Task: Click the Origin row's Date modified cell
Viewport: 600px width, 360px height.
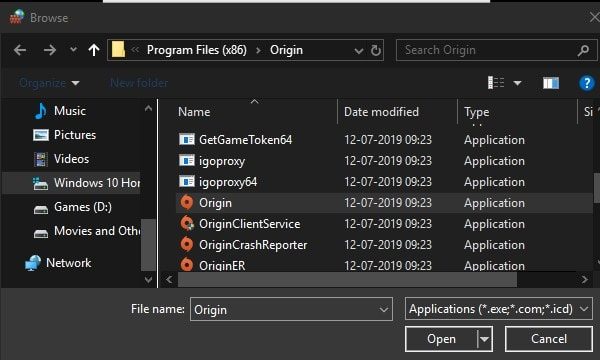Action: [x=388, y=203]
